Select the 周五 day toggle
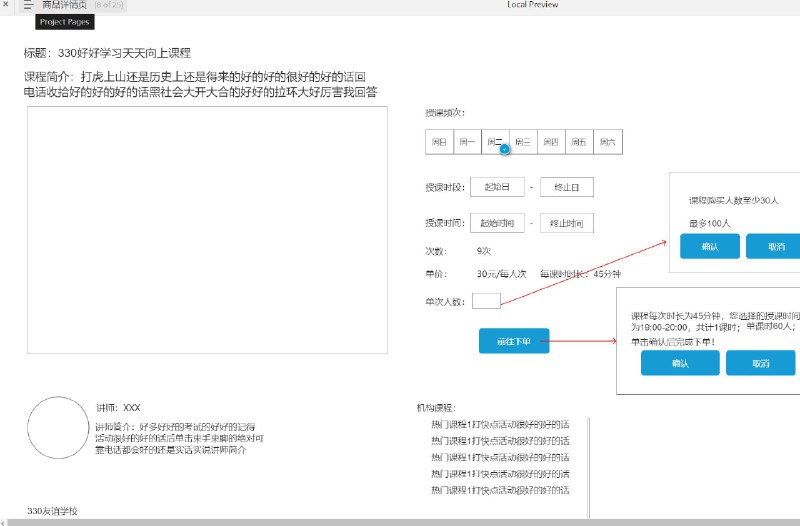The width and height of the screenshot is (800, 526). pyautogui.click(x=579, y=142)
